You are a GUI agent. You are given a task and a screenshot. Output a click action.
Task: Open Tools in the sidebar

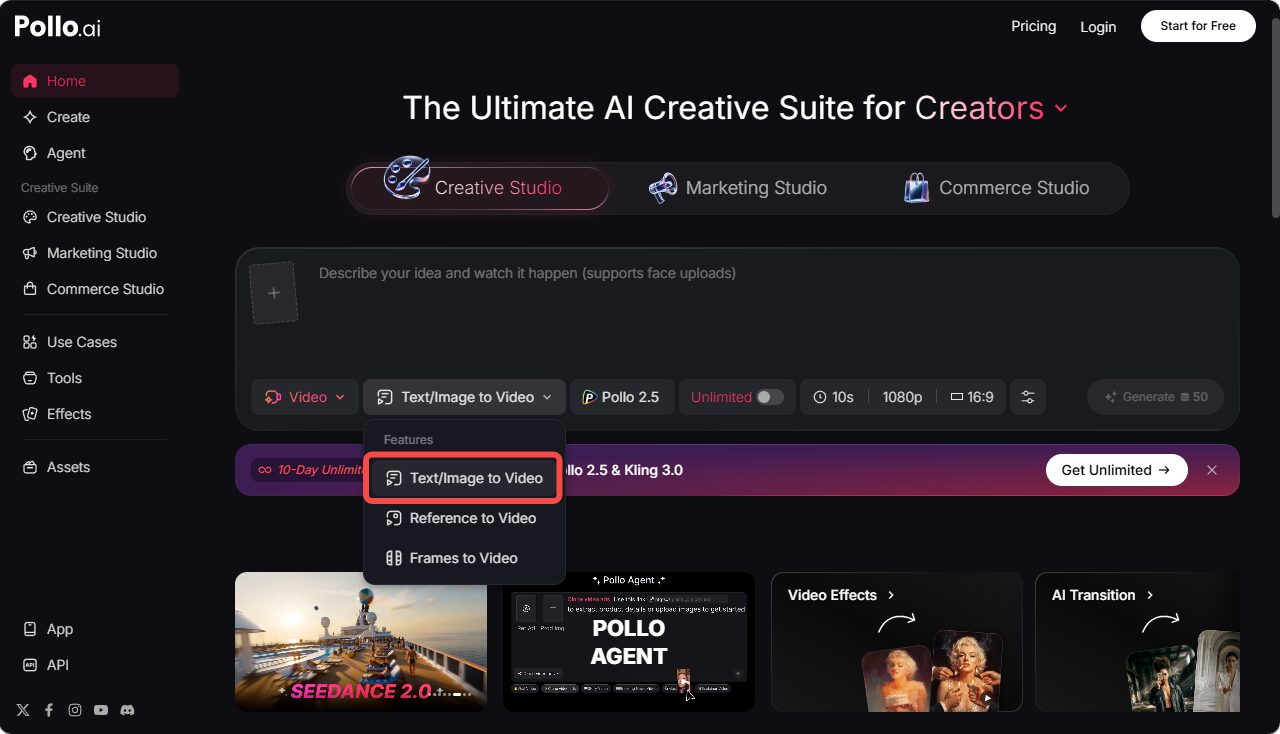95,378
